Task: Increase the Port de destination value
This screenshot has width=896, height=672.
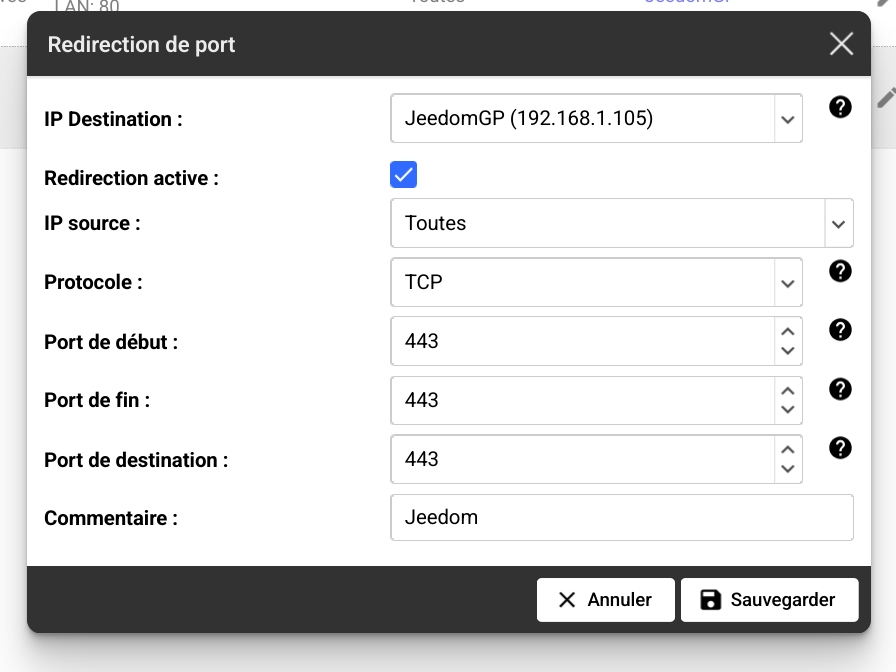Action: pos(788,450)
